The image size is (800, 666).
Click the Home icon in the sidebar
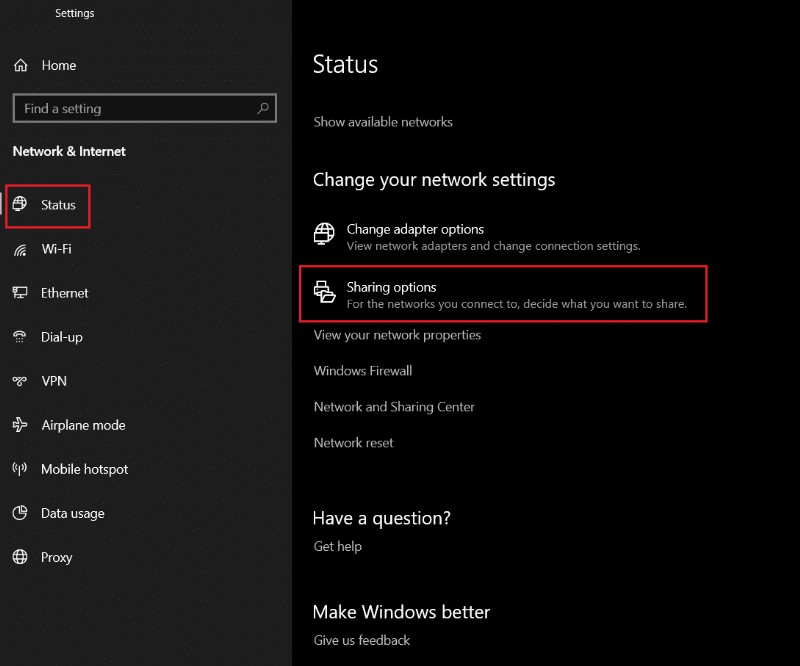(x=21, y=65)
